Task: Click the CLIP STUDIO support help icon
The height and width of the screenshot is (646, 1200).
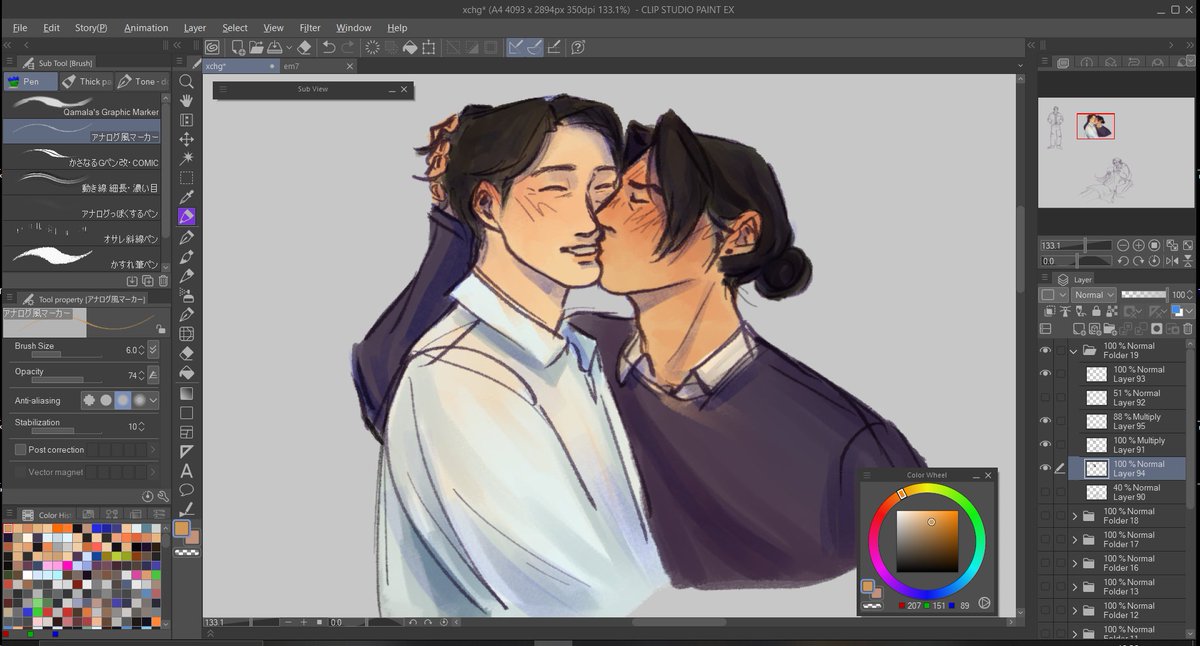Action: tap(578, 47)
